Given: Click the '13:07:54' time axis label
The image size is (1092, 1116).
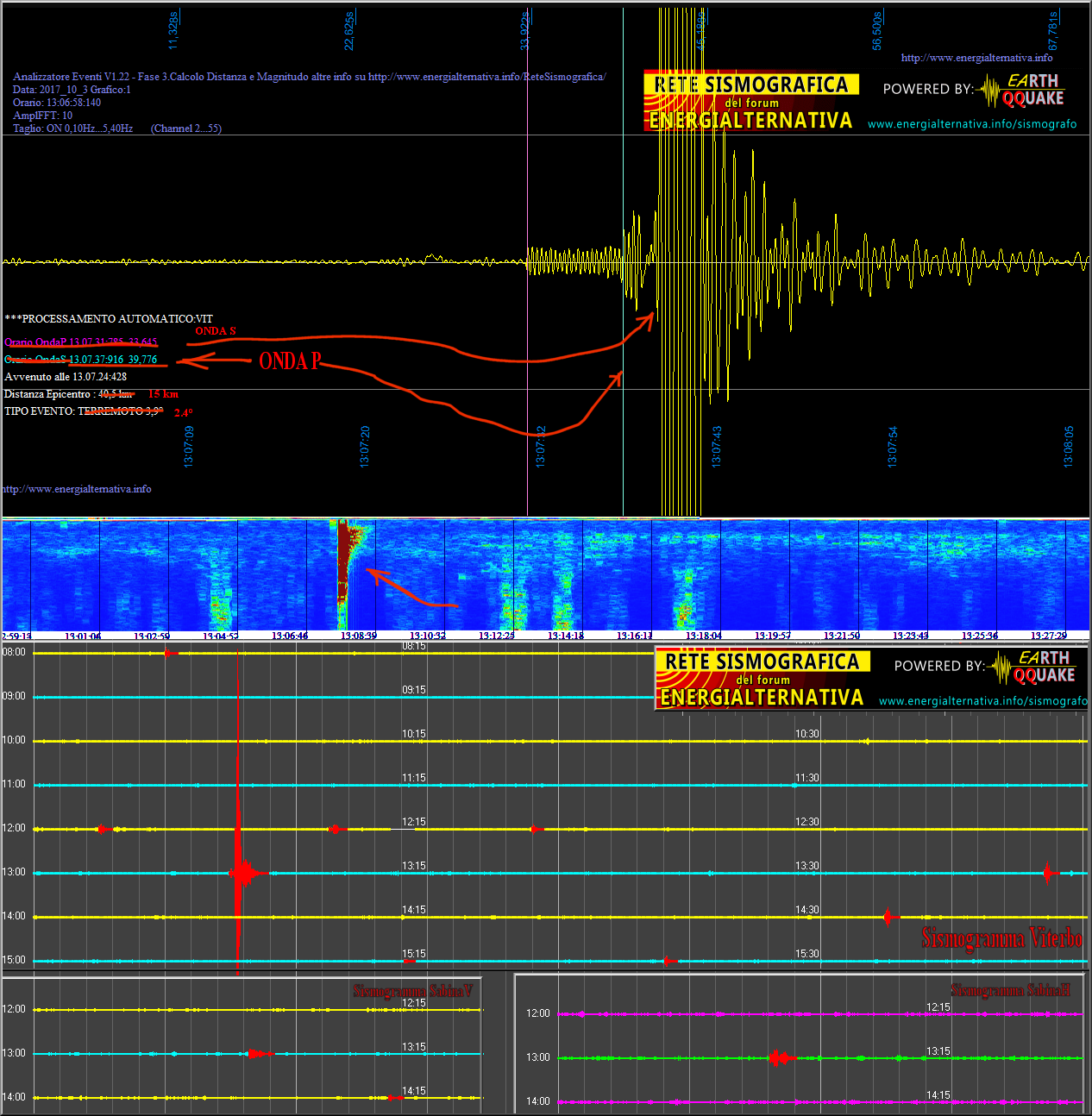Looking at the screenshot, I should (893, 446).
